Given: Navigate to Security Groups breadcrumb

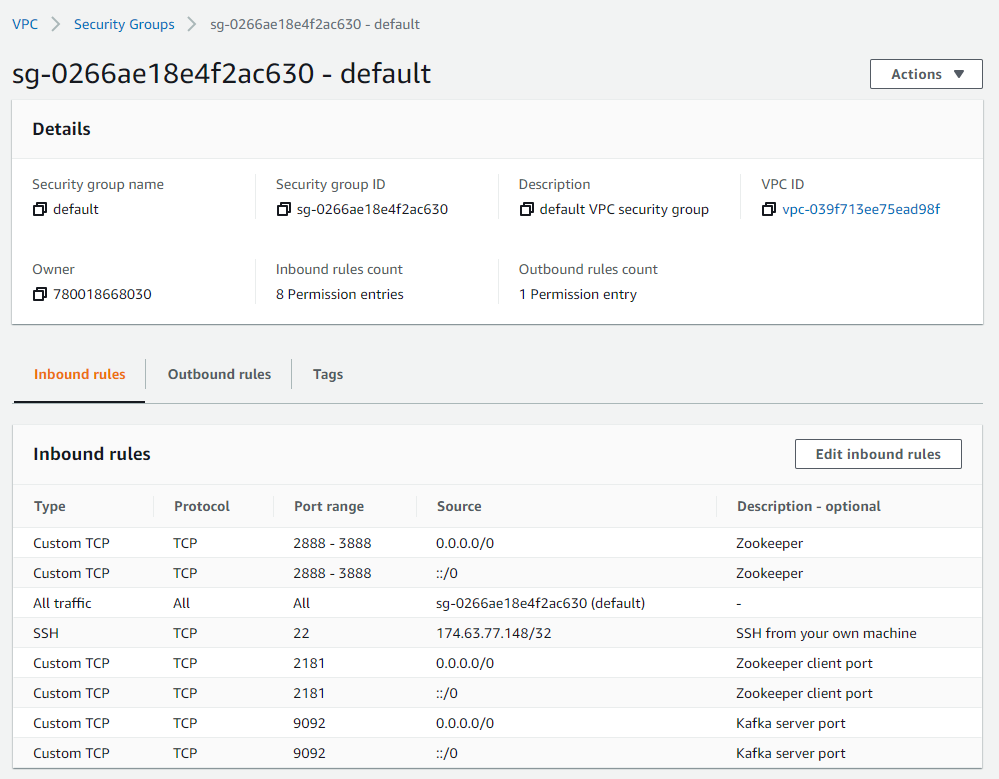Looking at the screenshot, I should (124, 24).
